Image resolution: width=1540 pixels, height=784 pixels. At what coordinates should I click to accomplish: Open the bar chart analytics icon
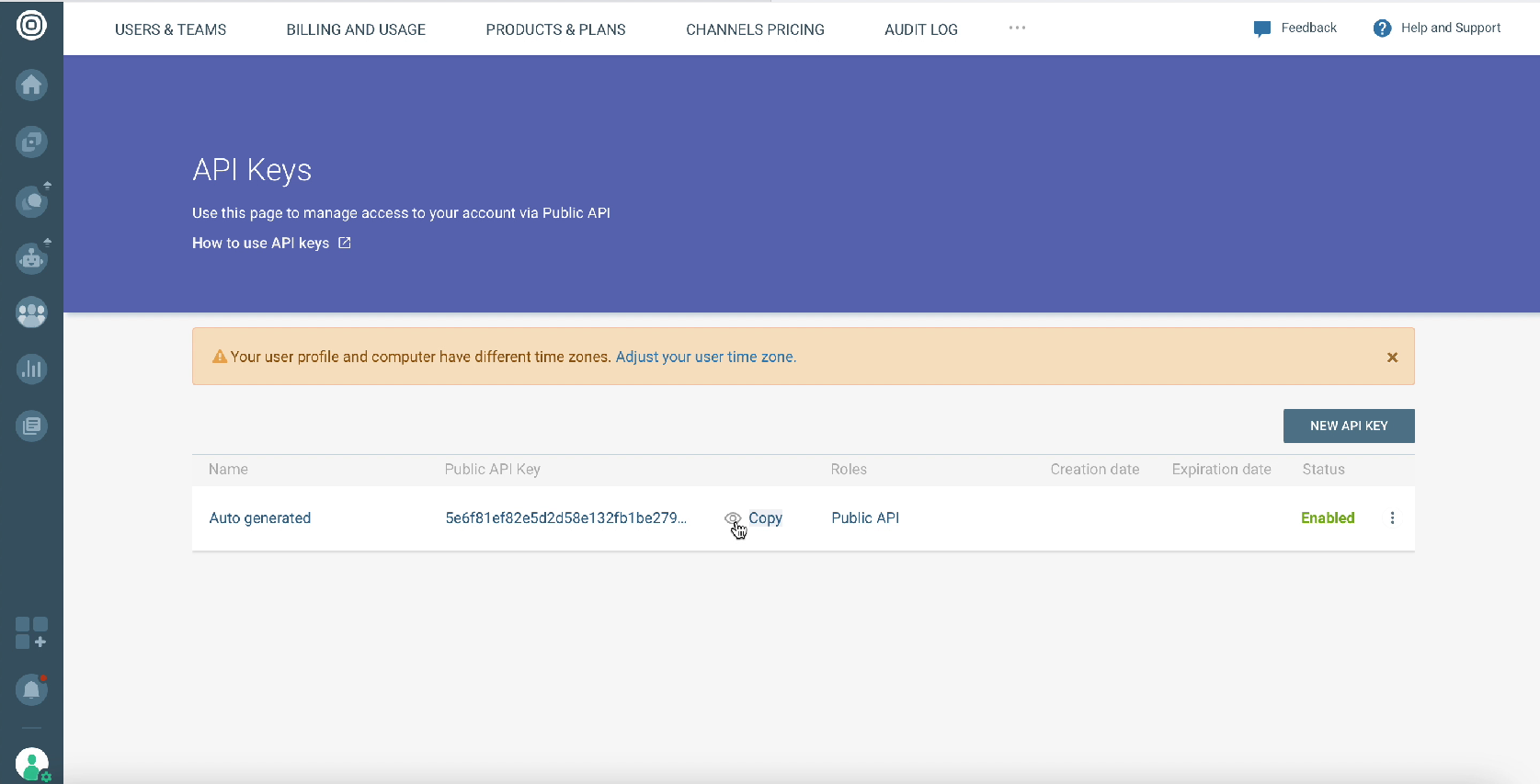click(31, 369)
